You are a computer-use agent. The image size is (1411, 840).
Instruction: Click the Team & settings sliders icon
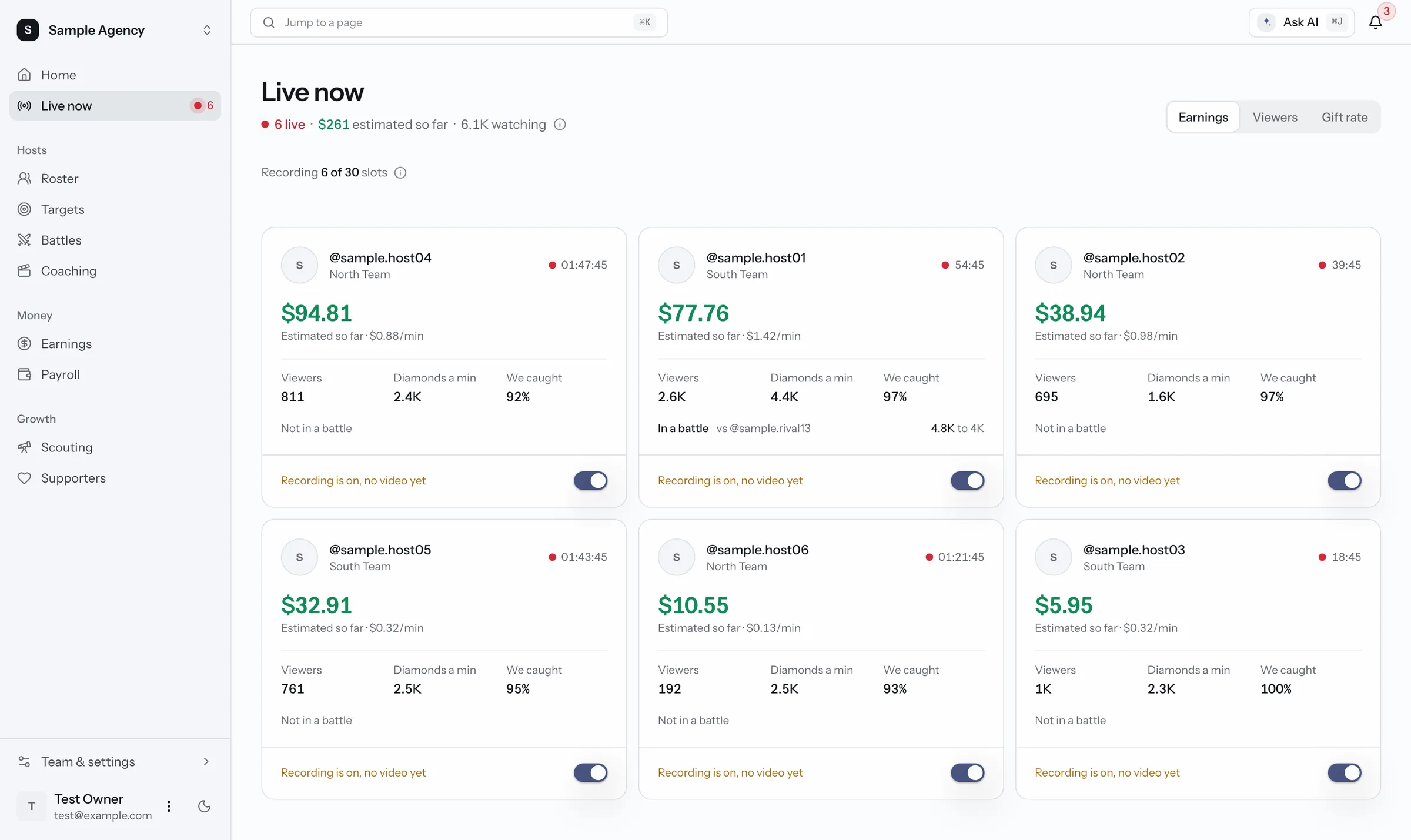(x=24, y=761)
